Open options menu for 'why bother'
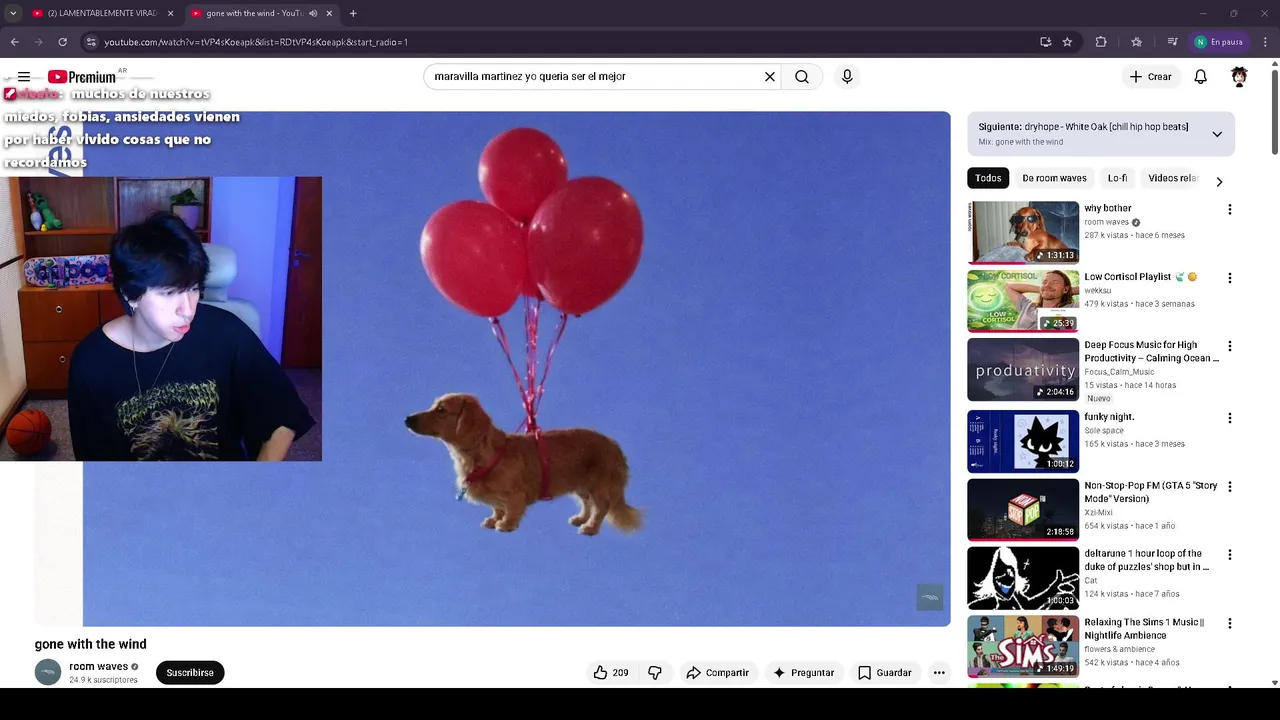The width and height of the screenshot is (1280, 720). coord(1230,210)
